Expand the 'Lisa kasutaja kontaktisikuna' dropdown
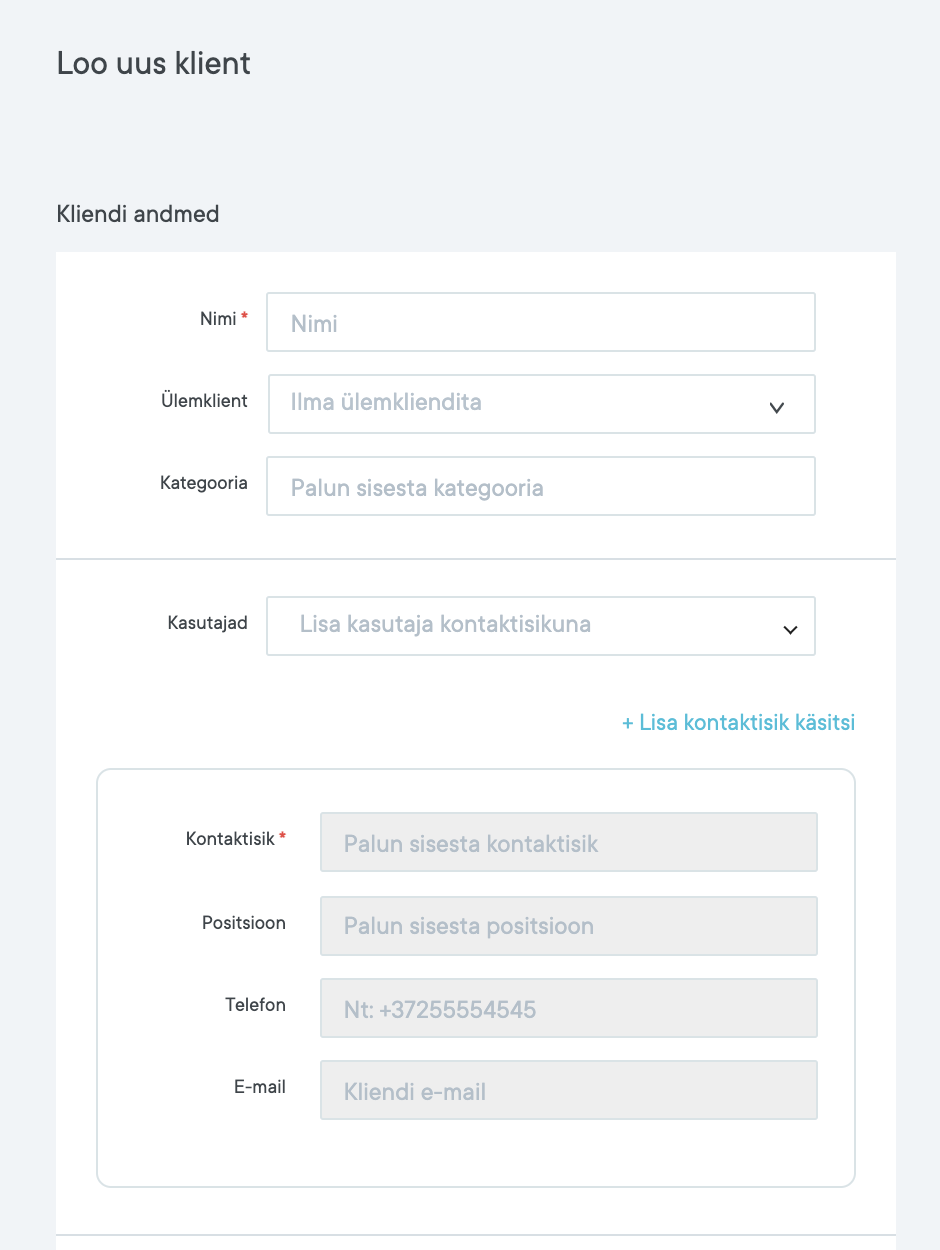The width and height of the screenshot is (940, 1250). click(x=520, y=626)
